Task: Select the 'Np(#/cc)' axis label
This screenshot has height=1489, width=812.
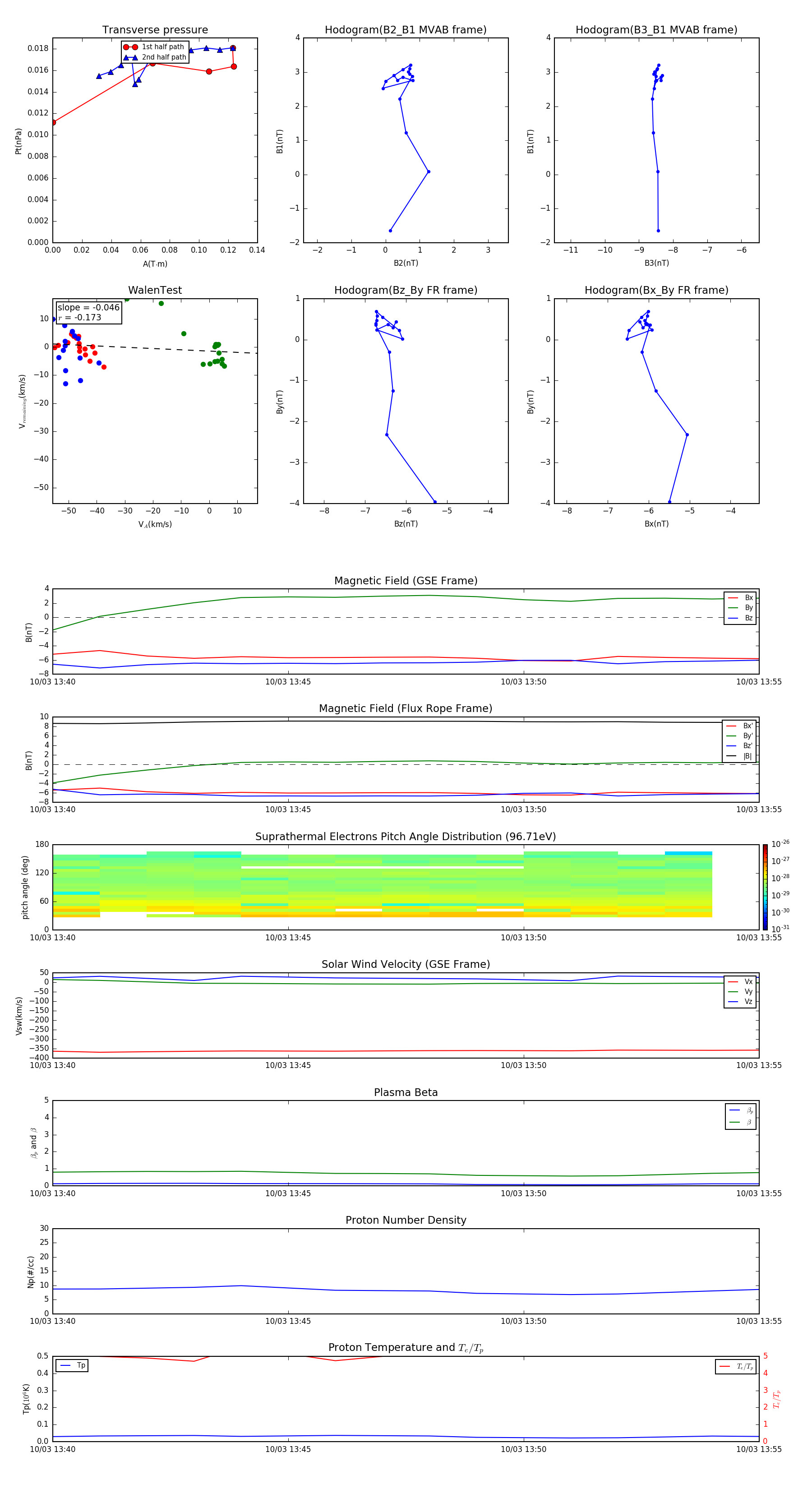Action: 31,1272
